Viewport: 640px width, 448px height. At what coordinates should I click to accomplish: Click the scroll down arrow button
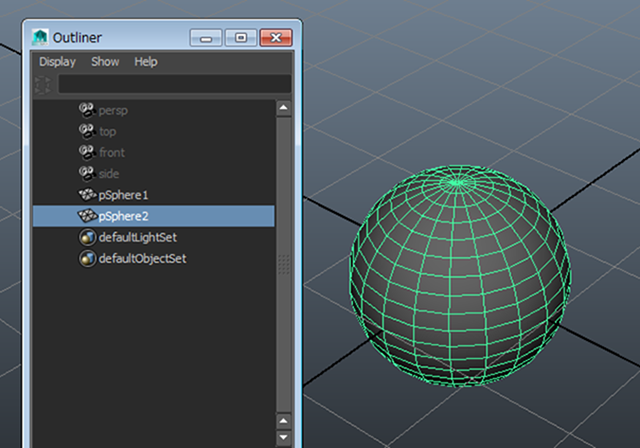pos(284,438)
